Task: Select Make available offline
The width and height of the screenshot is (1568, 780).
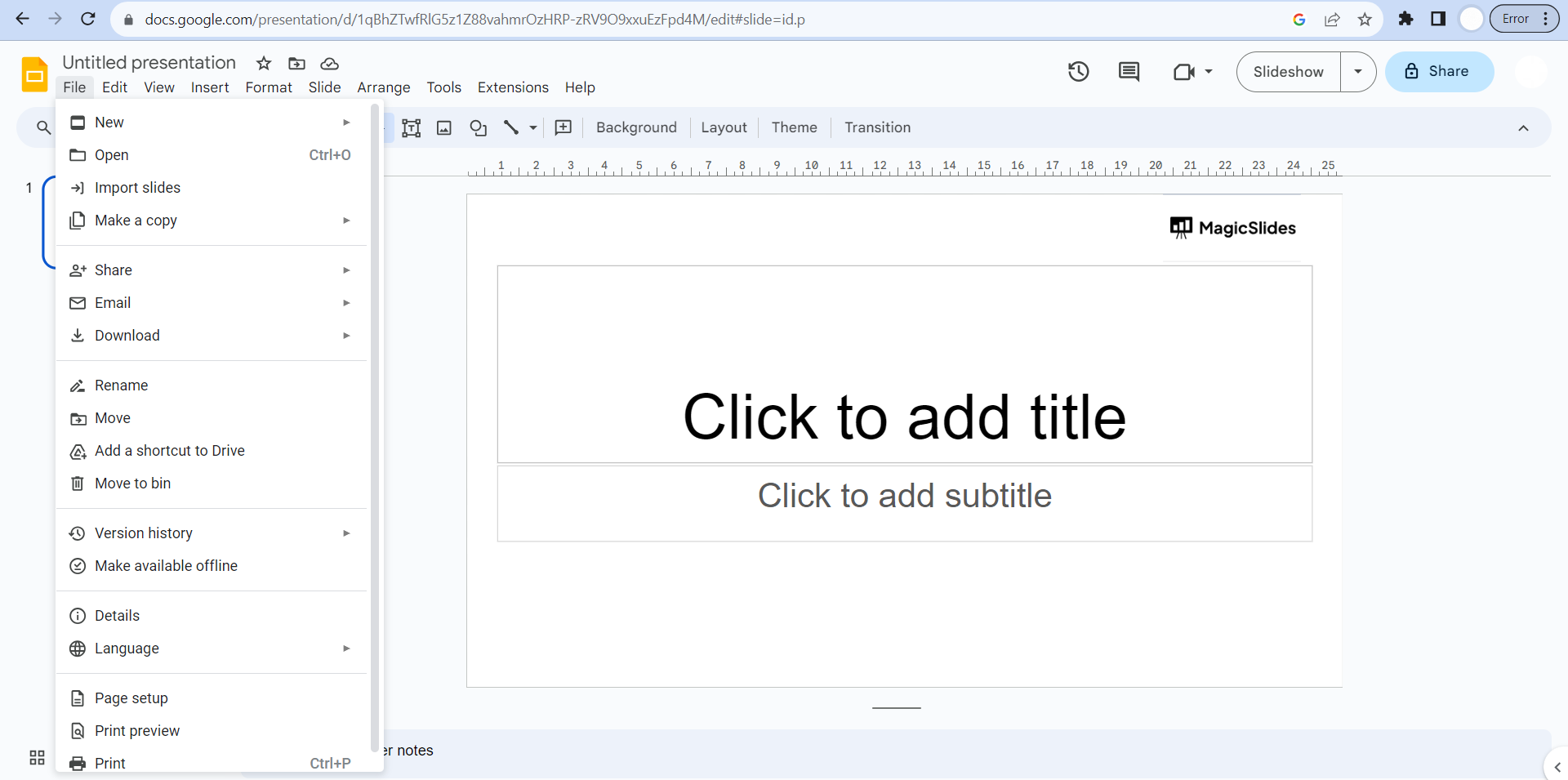Action: (211, 566)
